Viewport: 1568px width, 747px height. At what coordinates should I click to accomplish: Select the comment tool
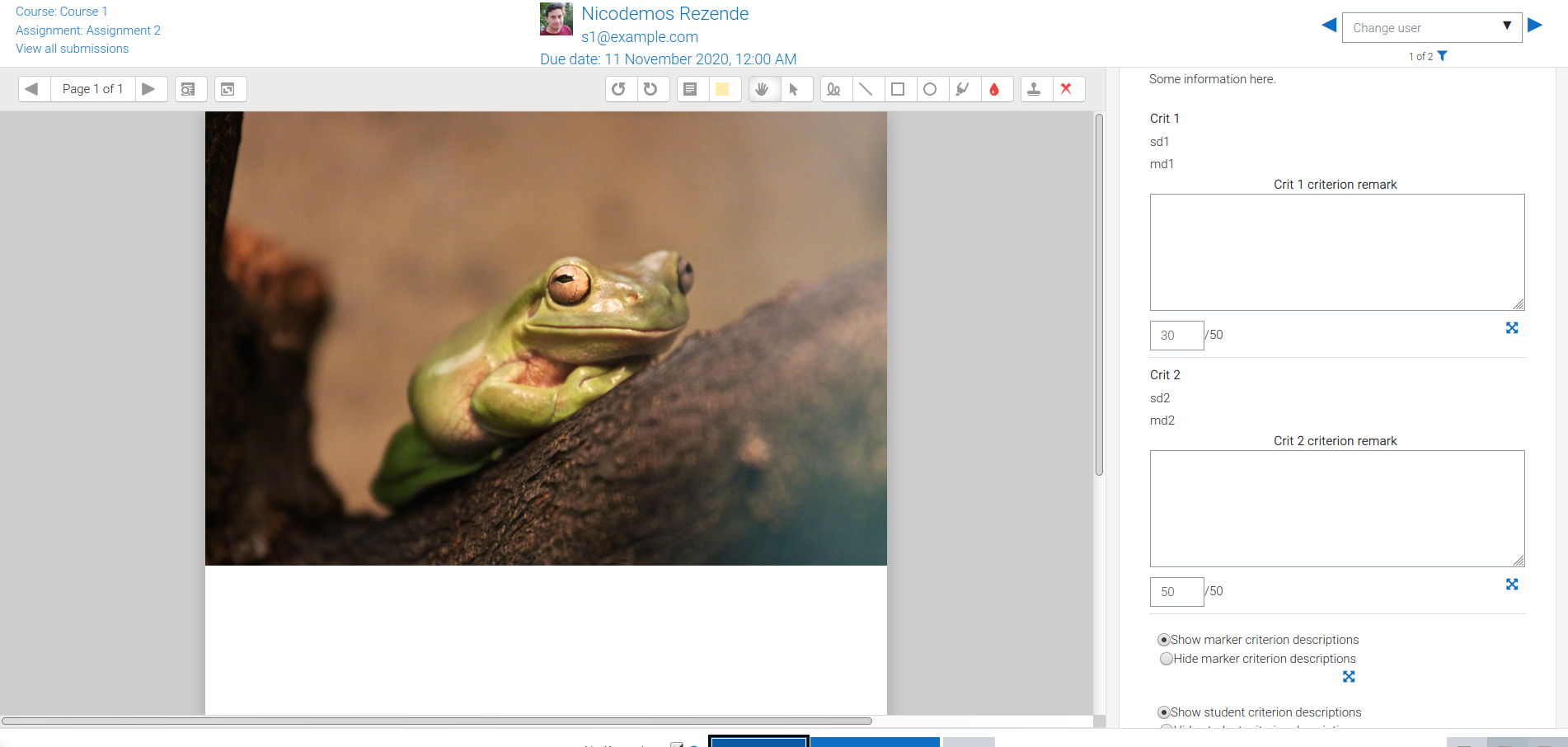pyautogui.click(x=692, y=89)
